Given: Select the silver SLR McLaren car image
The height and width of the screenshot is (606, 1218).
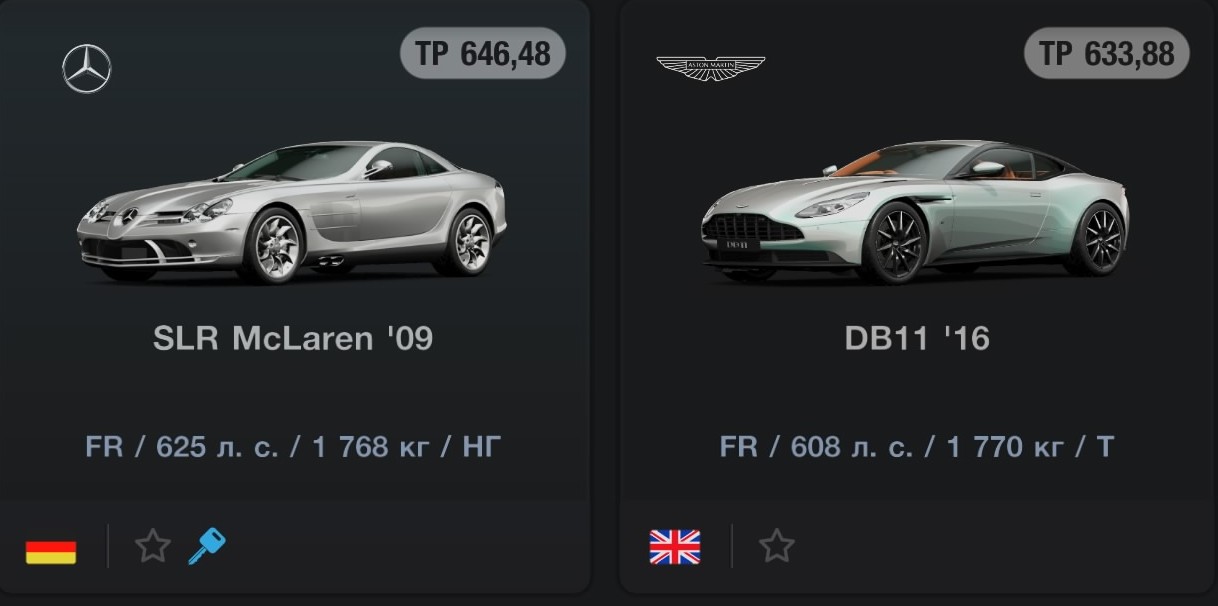Looking at the screenshot, I should pyautogui.click(x=291, y=211).
